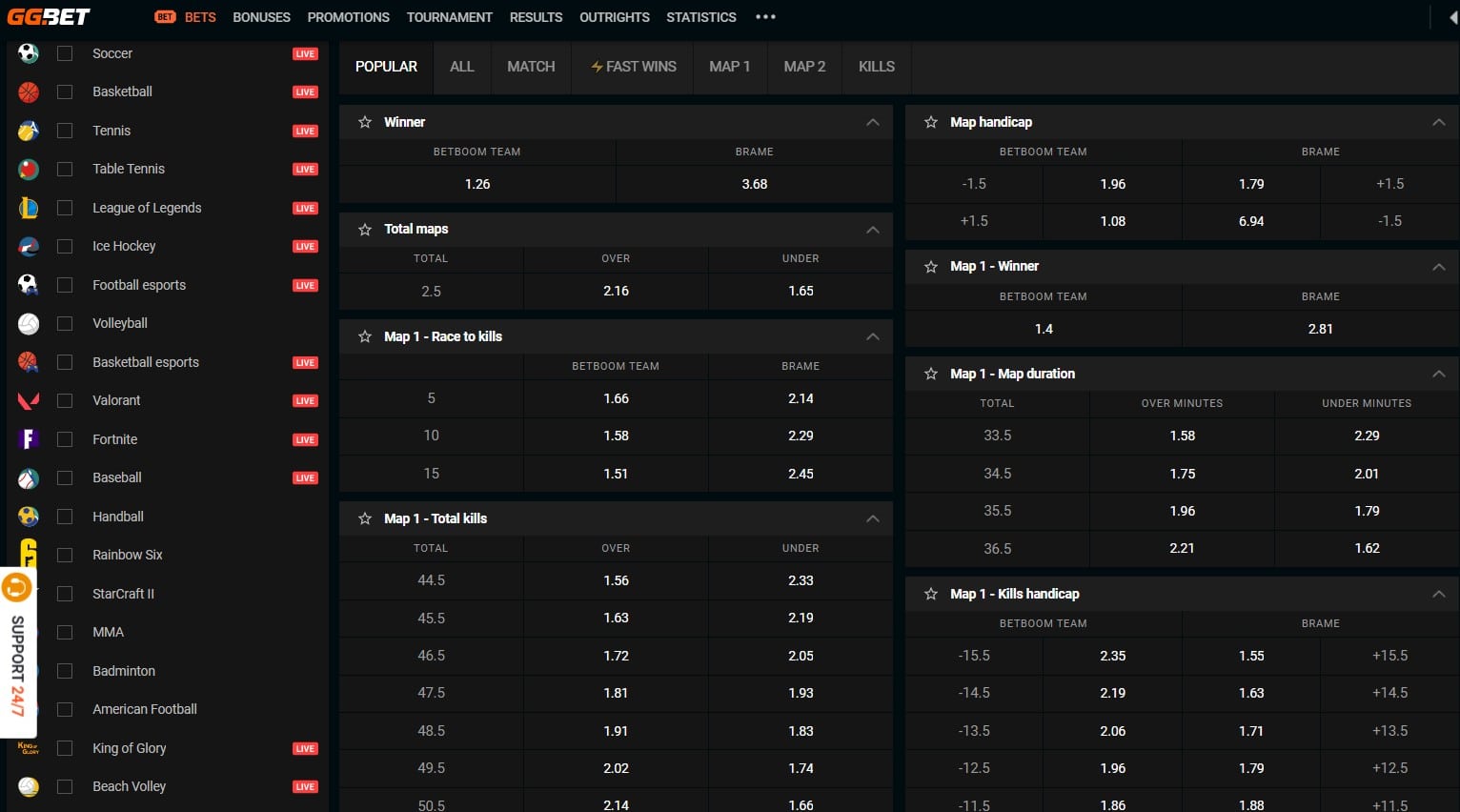Click the League of Legends icon

click(x=29, y=208)
